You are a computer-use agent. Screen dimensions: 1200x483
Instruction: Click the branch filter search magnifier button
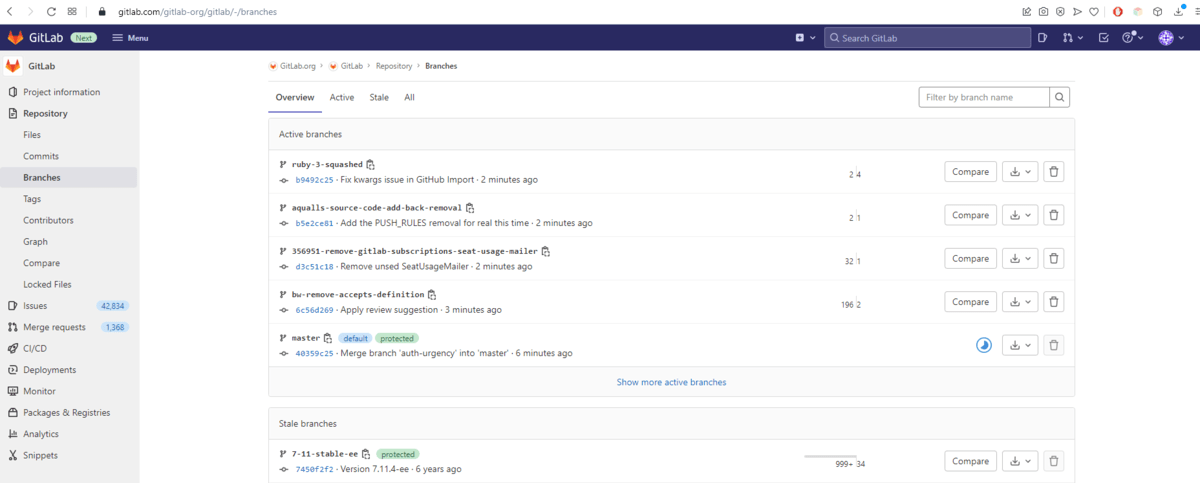[1060, 97]
